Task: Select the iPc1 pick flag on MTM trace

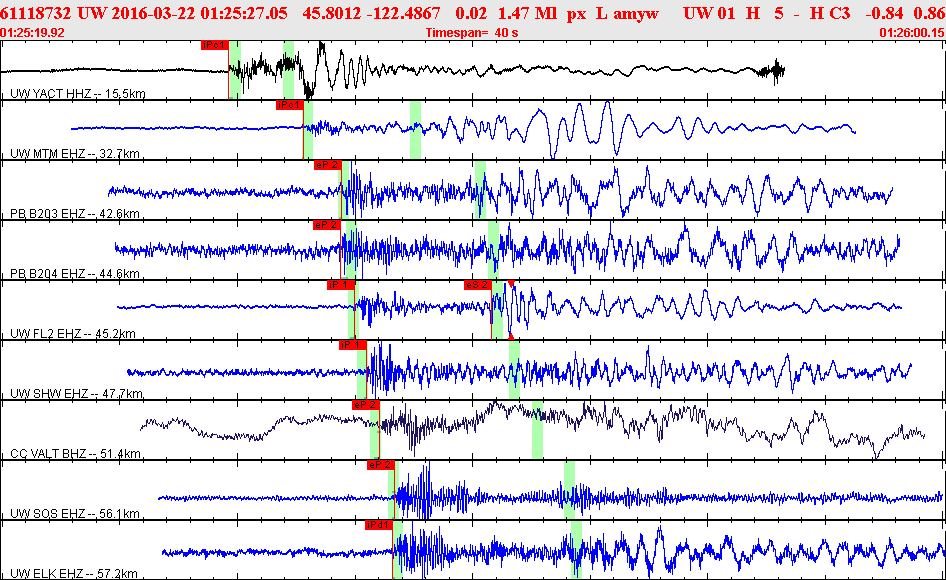Action: click(x=289, y=105)
